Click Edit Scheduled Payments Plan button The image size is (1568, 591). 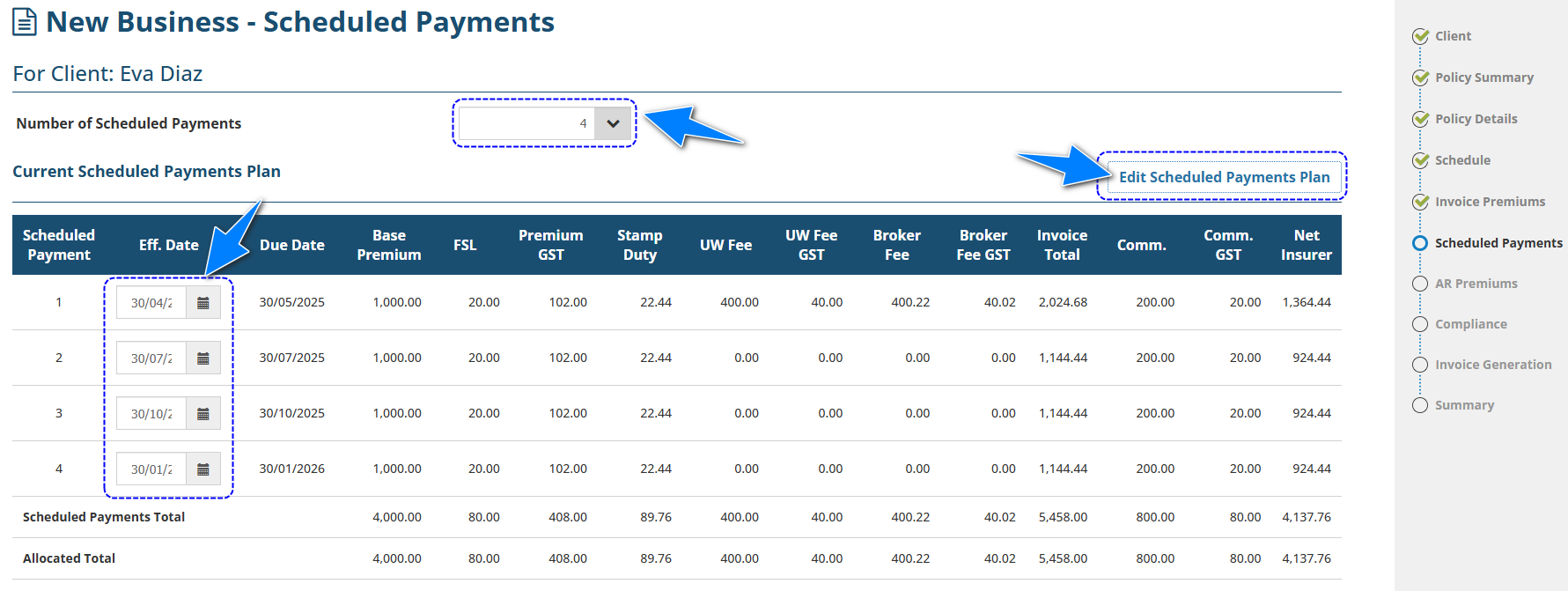click(x=1224, y=177)
